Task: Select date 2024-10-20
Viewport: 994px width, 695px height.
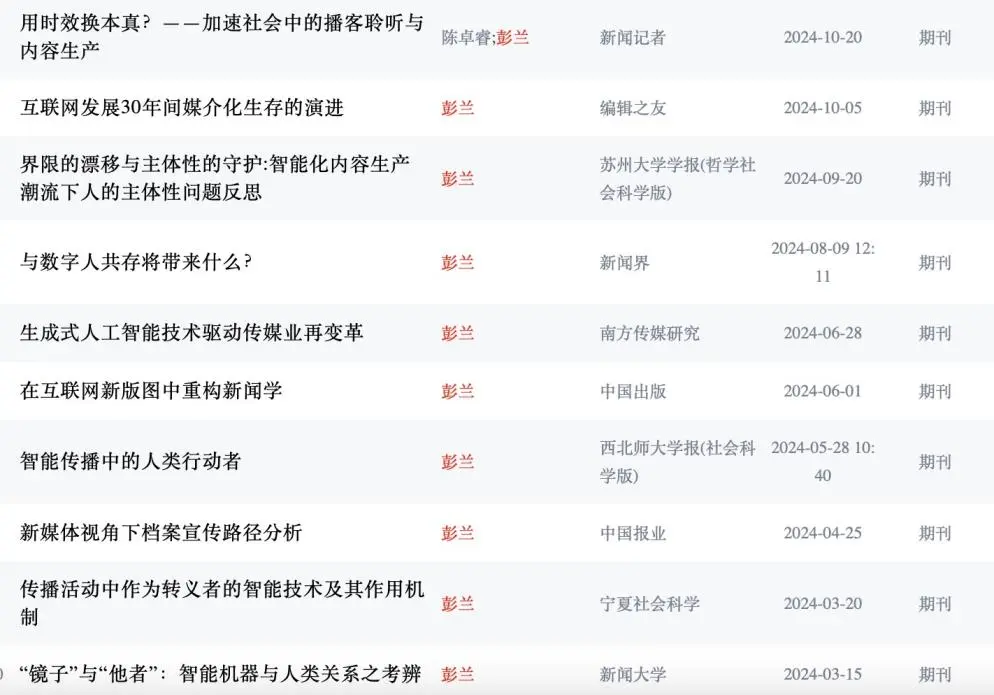Action: pyautogui.click(x=823, y=37)
